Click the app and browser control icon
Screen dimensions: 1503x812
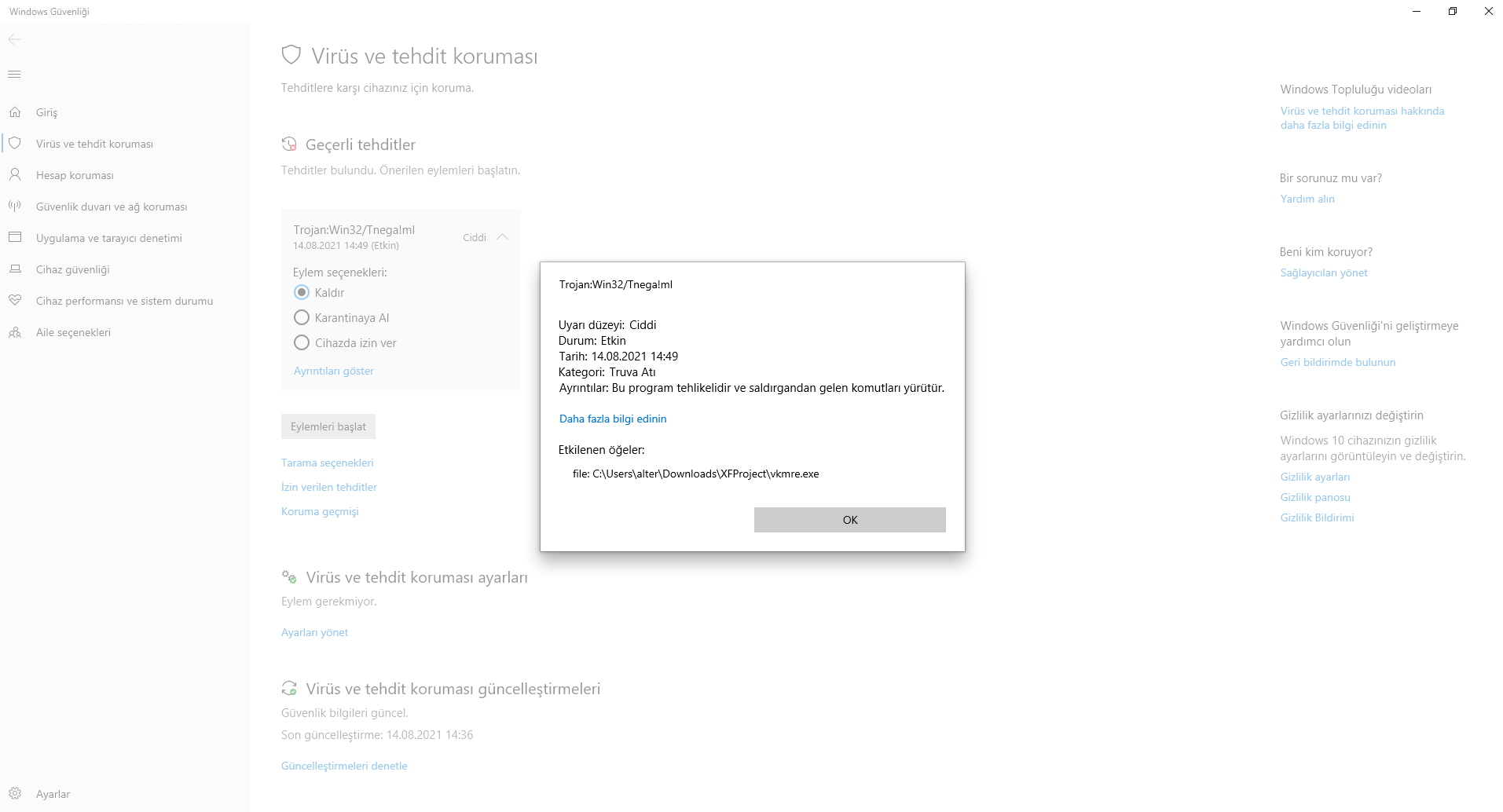click(x=15, y=237)
